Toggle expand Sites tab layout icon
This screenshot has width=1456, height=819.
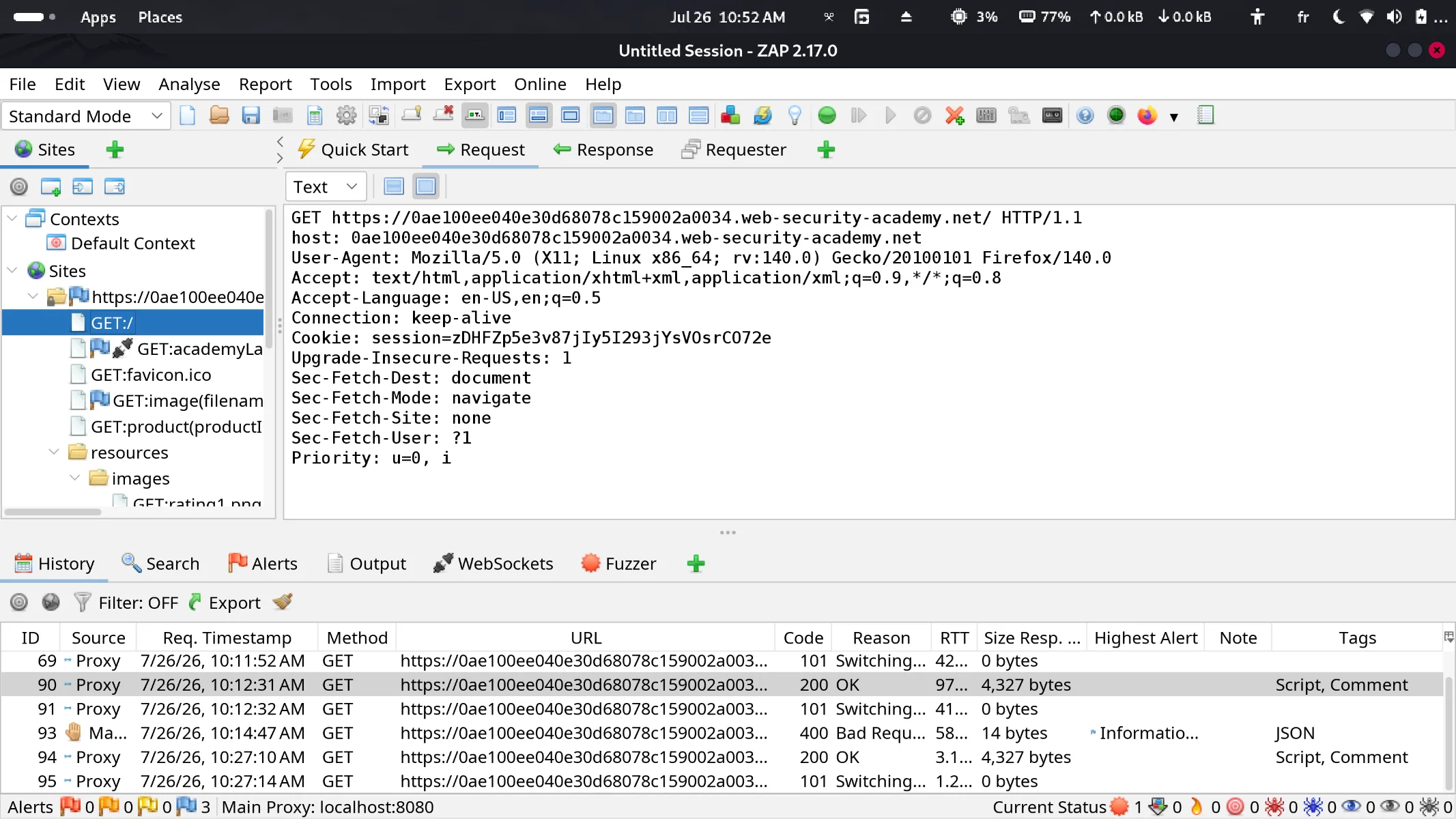(506, 115)
